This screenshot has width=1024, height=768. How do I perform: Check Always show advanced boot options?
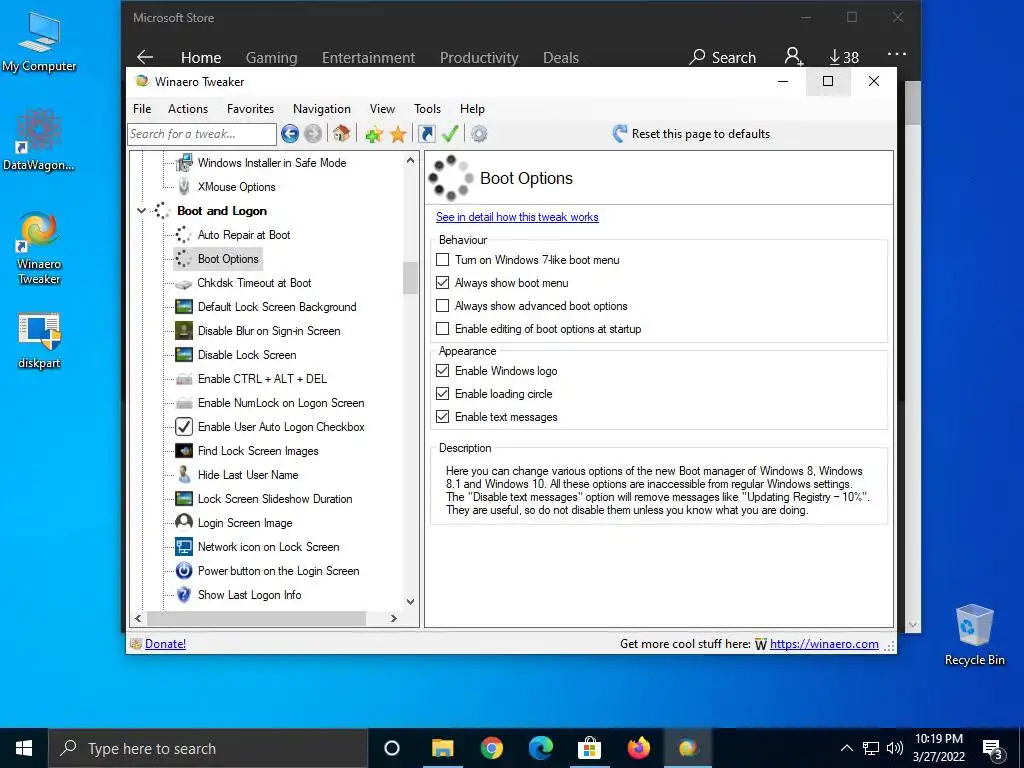(443, 306)
